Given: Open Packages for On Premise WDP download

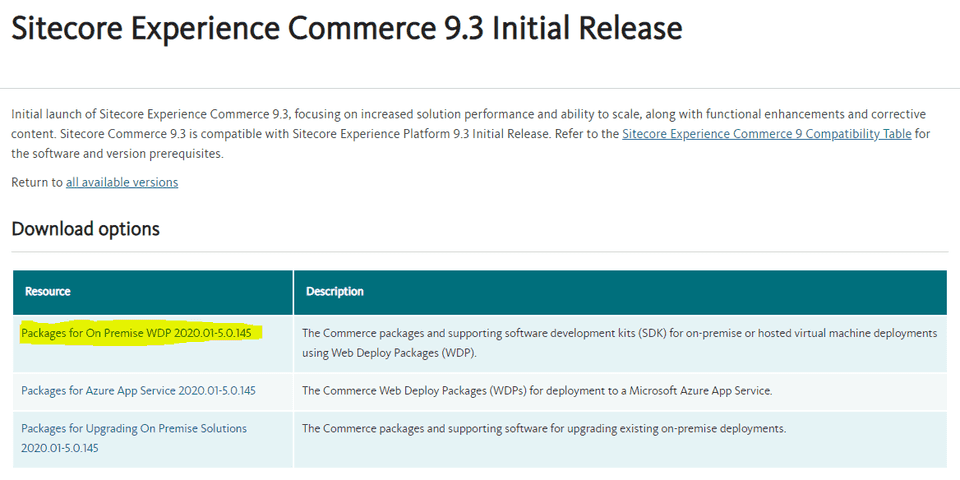Looking at the screenshot, I should 138,333.
